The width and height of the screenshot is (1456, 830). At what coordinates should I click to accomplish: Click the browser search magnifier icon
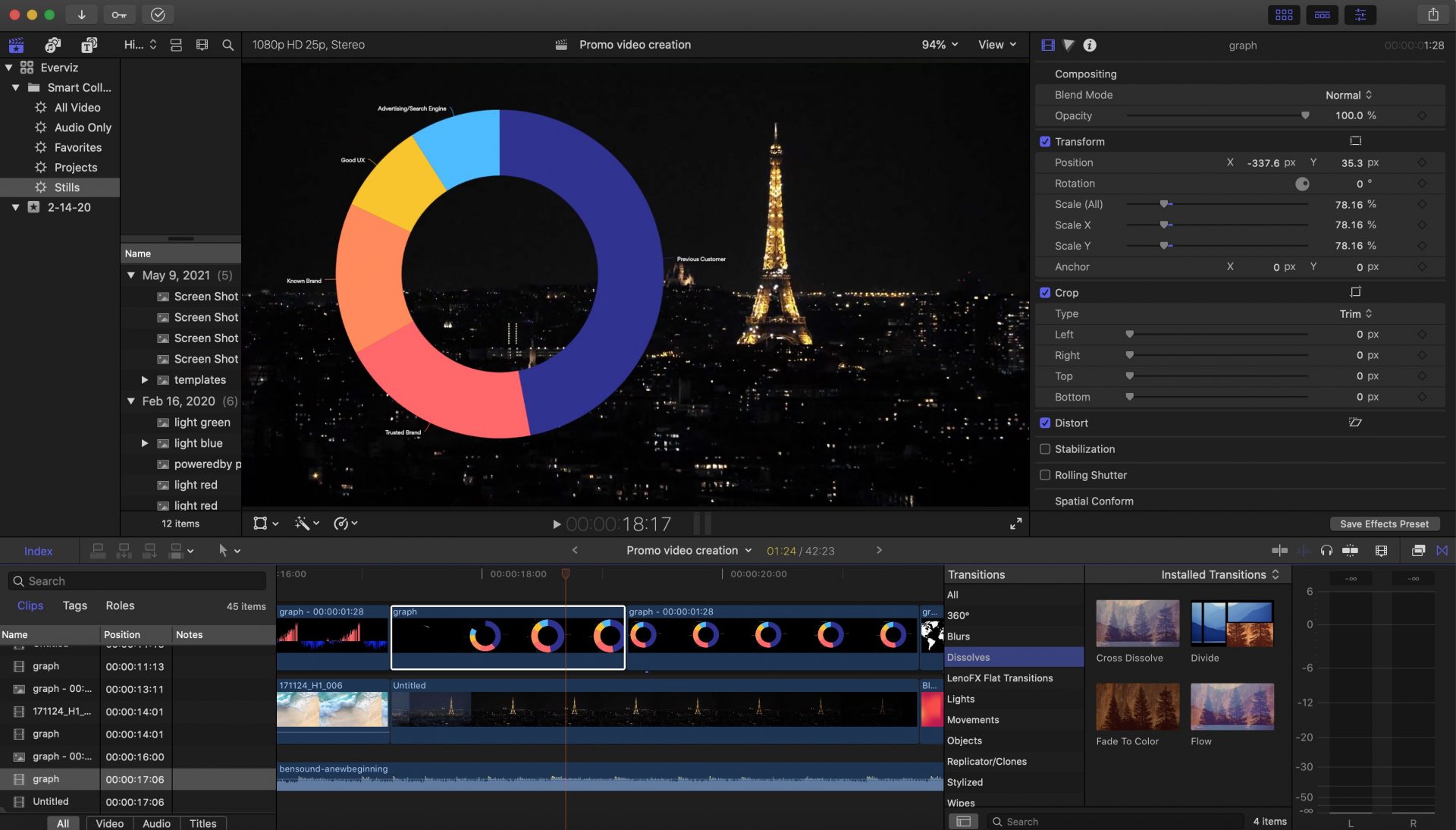tap(227, 45)
